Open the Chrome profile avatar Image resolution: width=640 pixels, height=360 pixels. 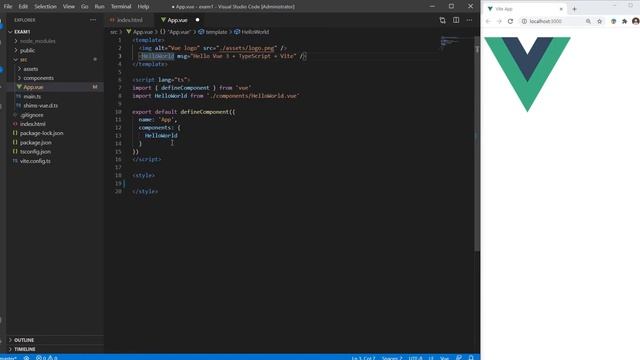(636, 21)
